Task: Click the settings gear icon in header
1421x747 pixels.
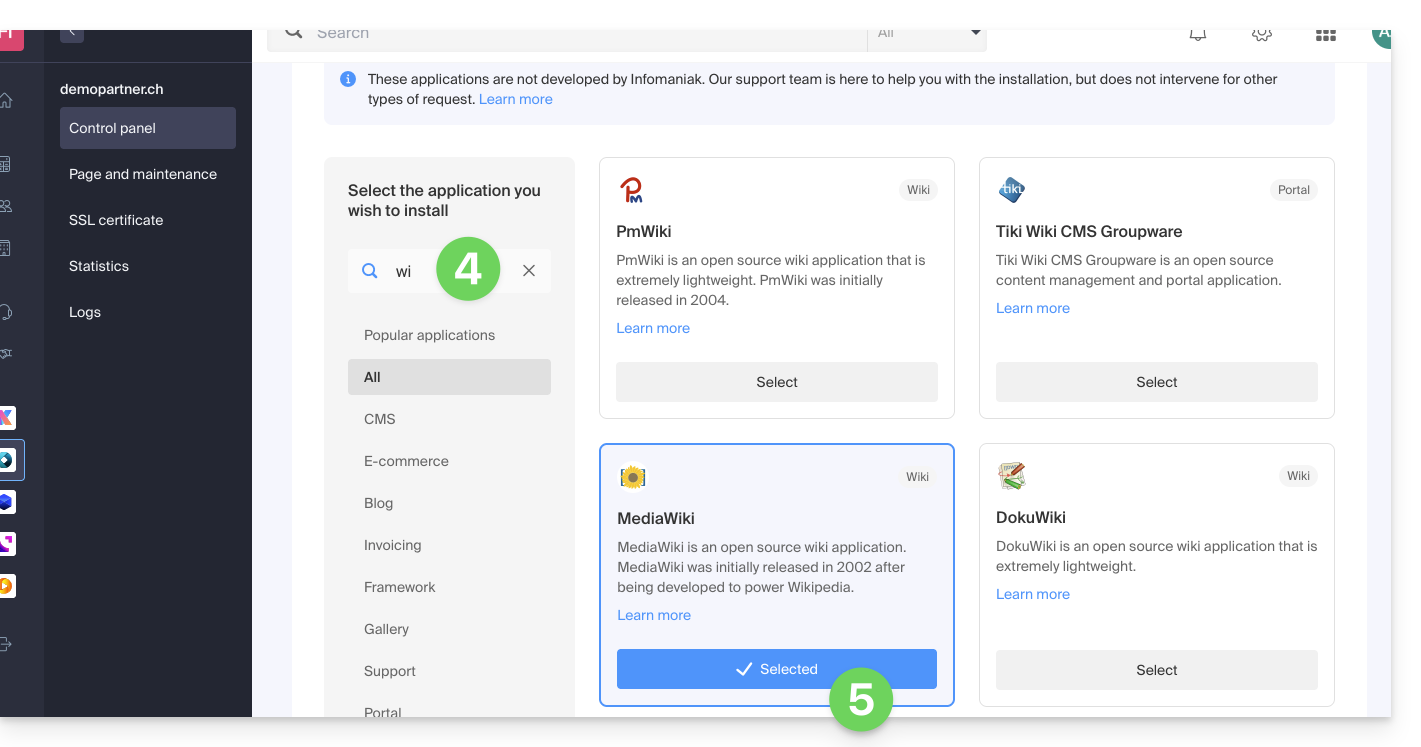Action: coord(1261,34)
